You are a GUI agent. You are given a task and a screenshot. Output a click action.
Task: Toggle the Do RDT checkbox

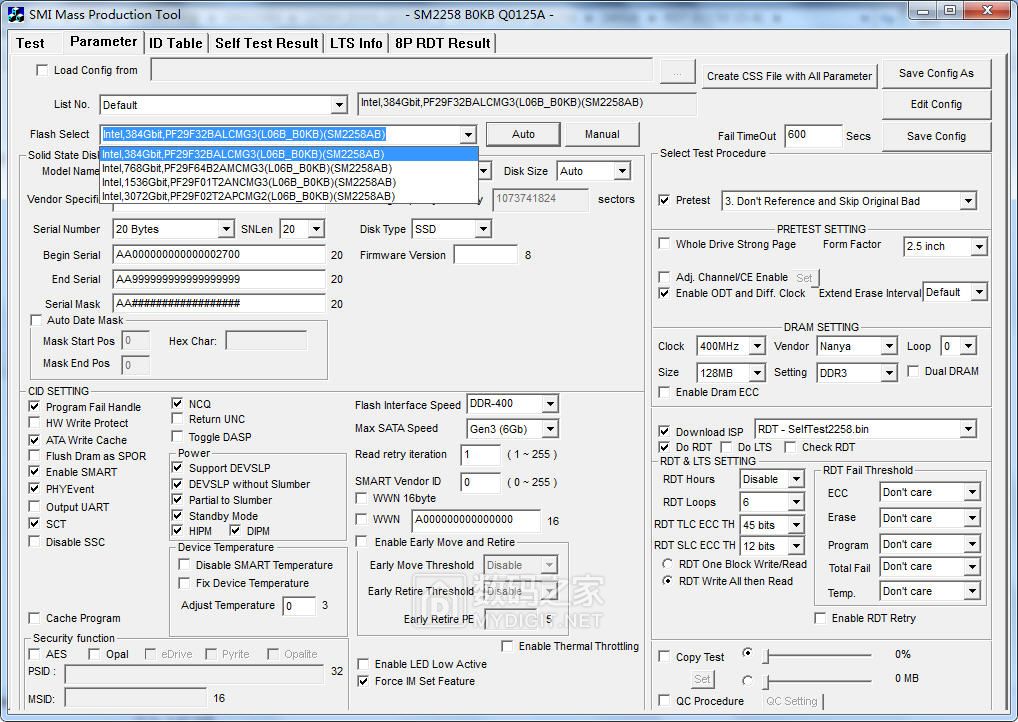click(664, 447)
